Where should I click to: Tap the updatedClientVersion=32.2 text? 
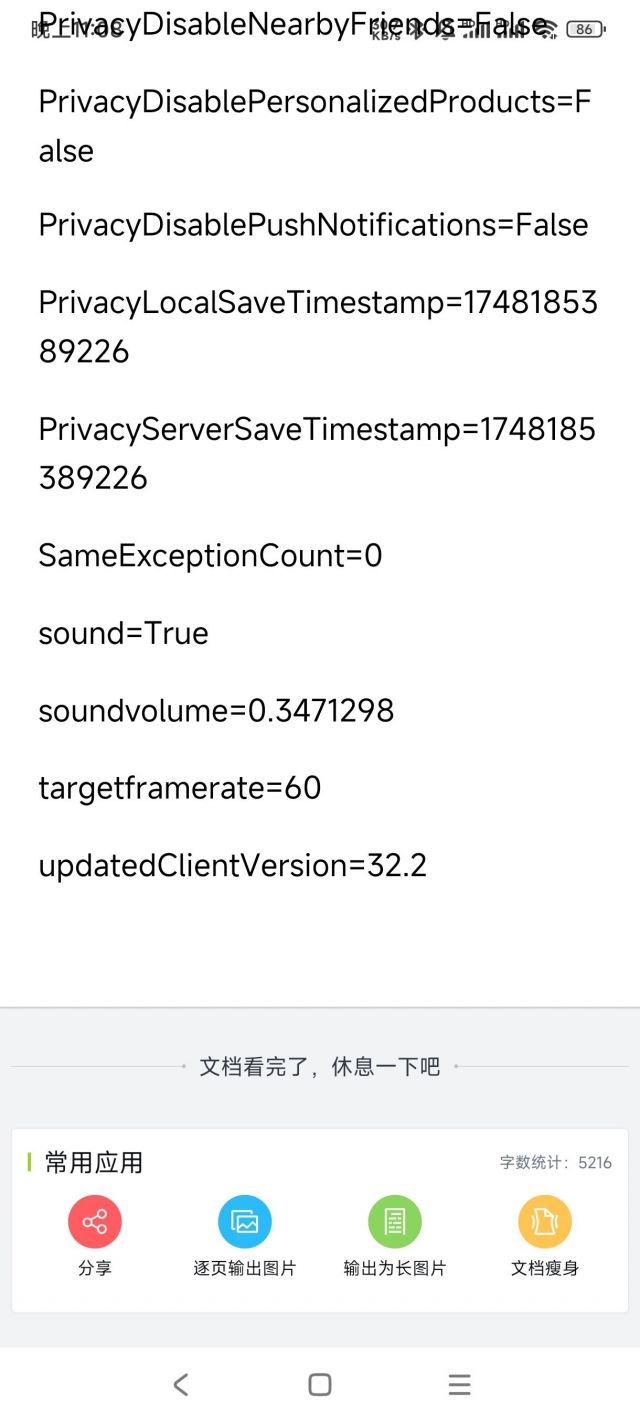click(x=232, y=866)
